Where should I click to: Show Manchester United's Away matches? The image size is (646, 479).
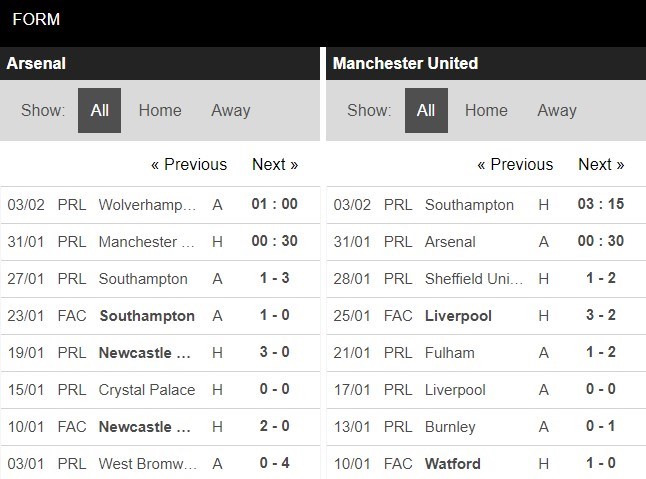(x=557, y=110)
